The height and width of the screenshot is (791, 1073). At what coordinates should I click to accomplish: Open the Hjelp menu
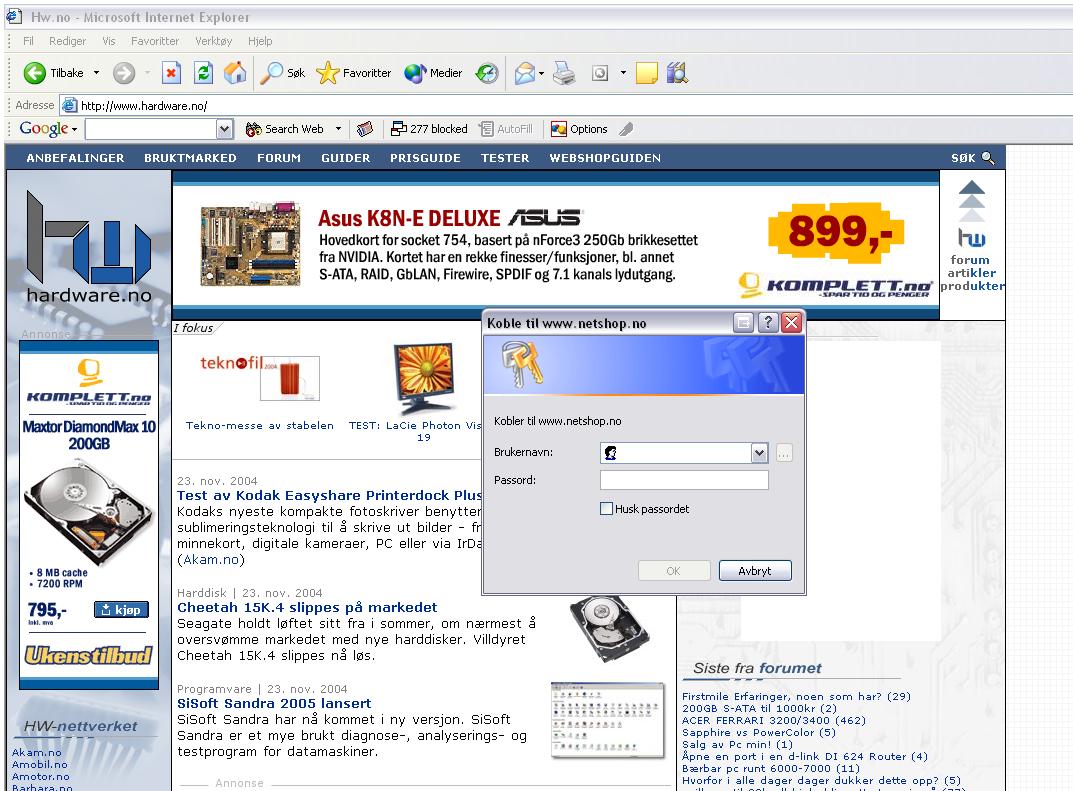260,41
